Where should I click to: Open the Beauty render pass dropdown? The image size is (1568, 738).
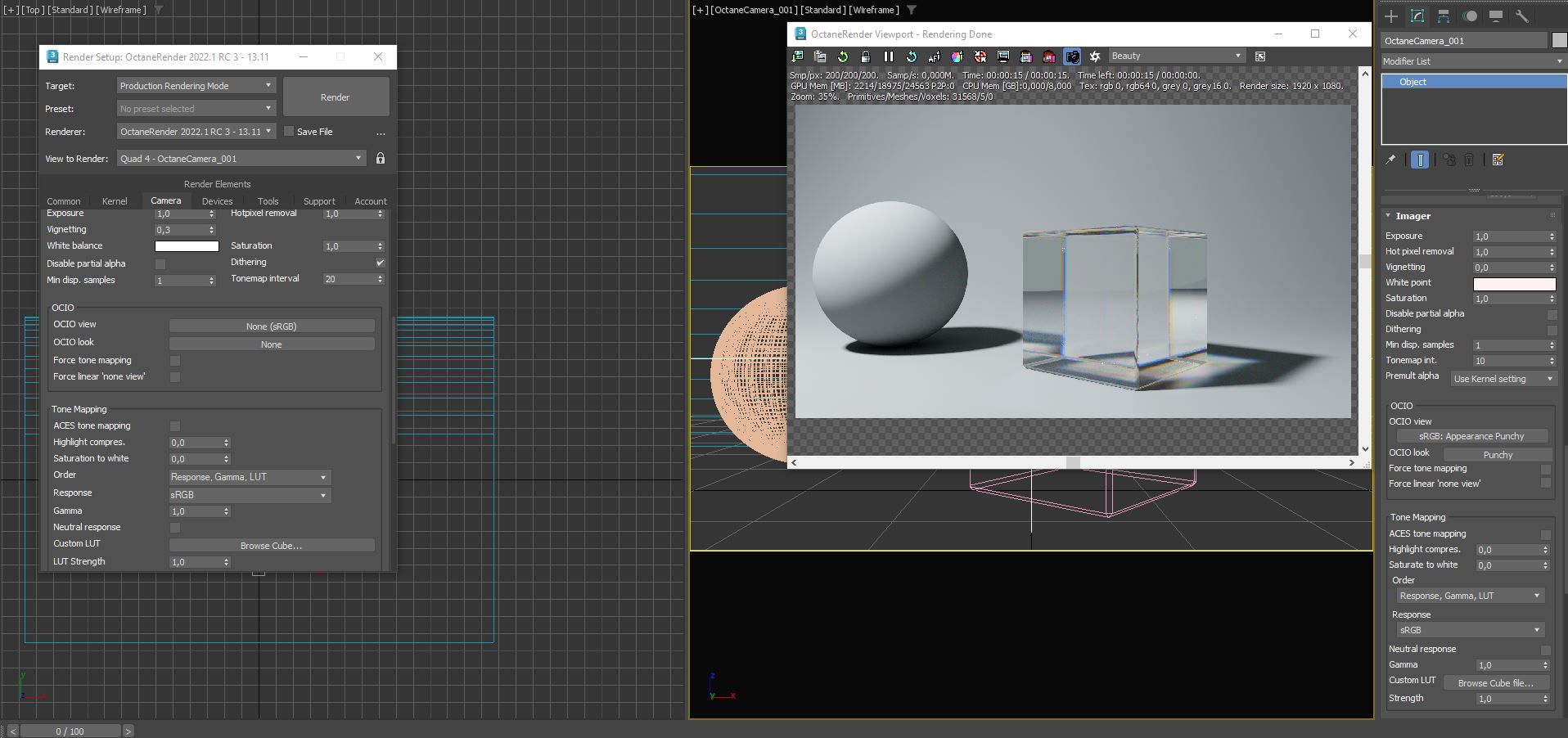coord(1175,56)
